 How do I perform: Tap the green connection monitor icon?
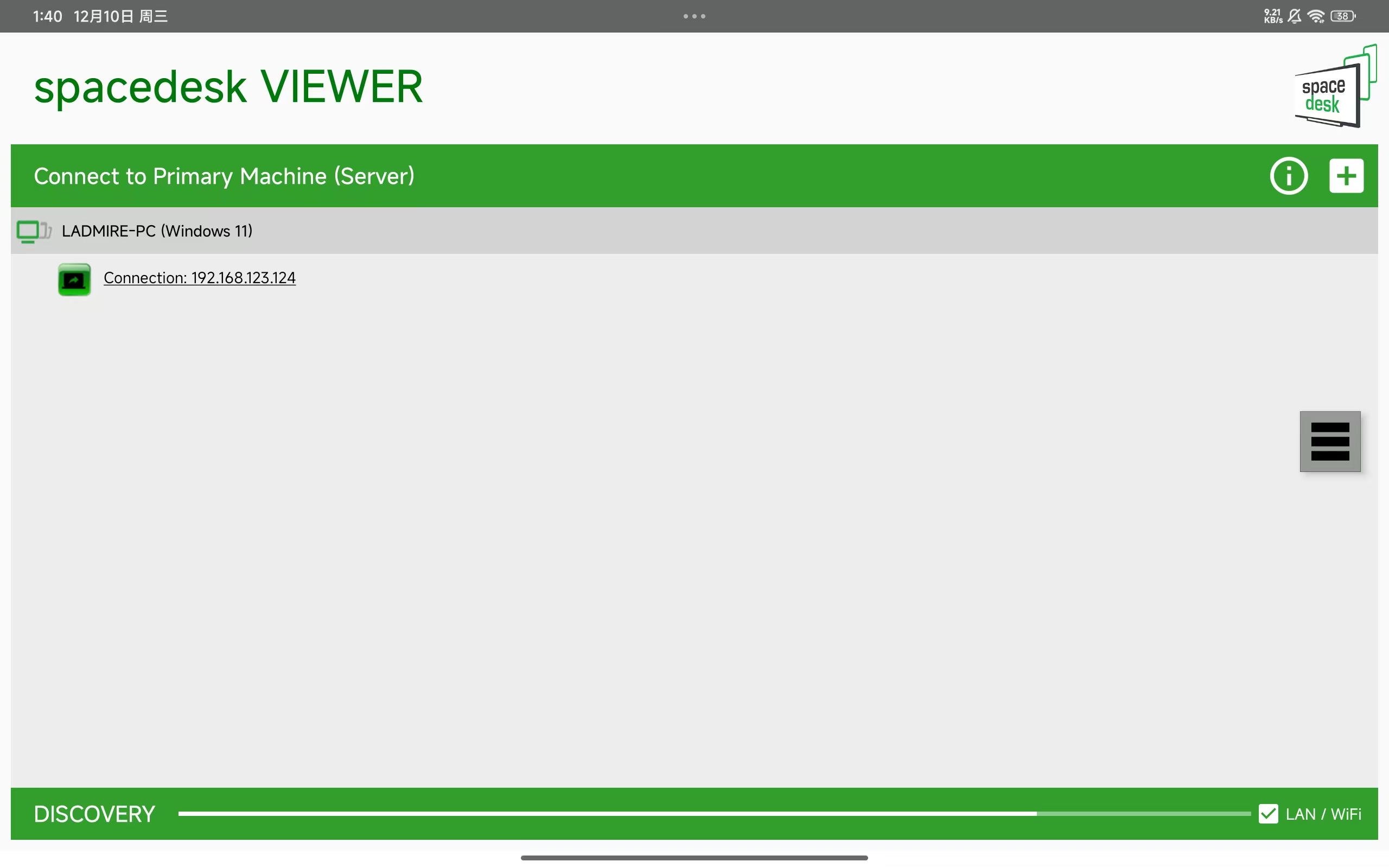[x=74, y=279]
